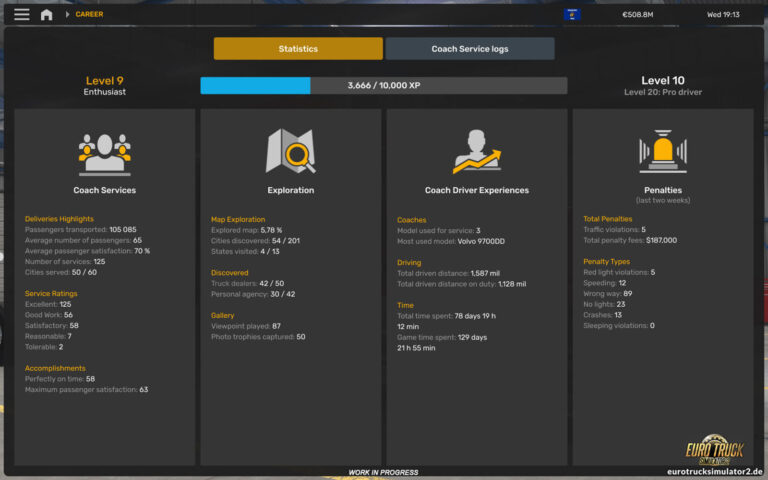Click the blue flag icon in top bar
This screenshot has height=480, width=768.
pyautogui.click(x=573, y=14)
